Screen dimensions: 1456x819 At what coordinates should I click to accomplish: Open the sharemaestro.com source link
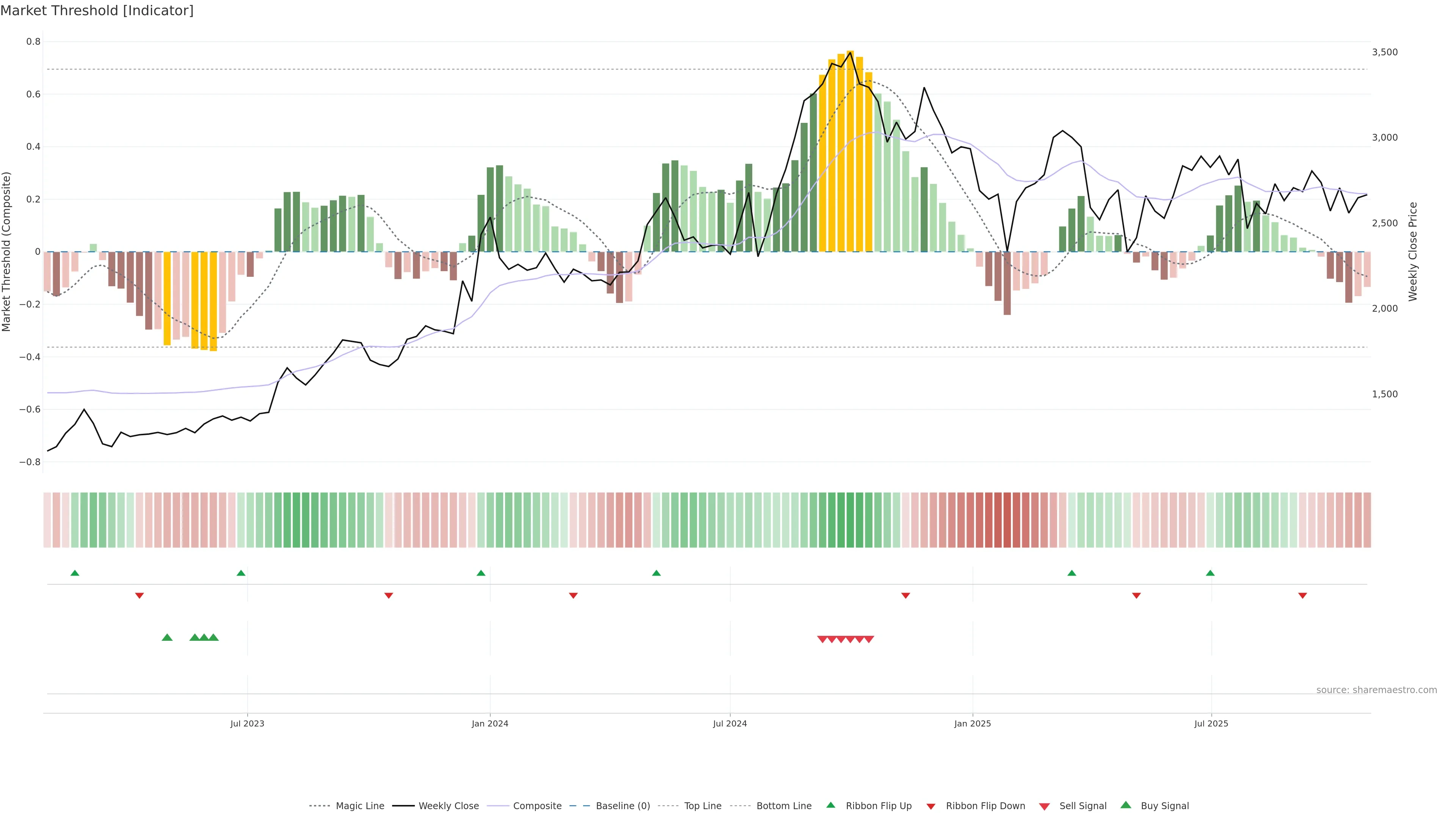tap(1376, 690)
